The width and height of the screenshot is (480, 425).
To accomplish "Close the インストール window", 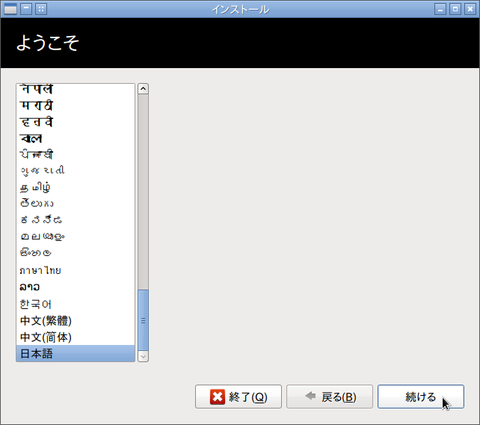I will [x=470, y=9].
